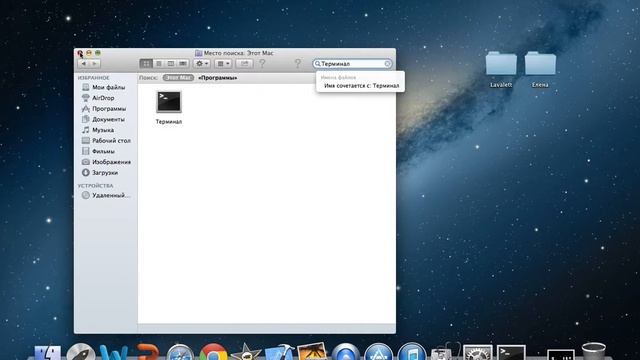This screenshot has width=640, height=360.
Task: Select the Елена folder on the desktop
Action: click(x=540, y=69)
